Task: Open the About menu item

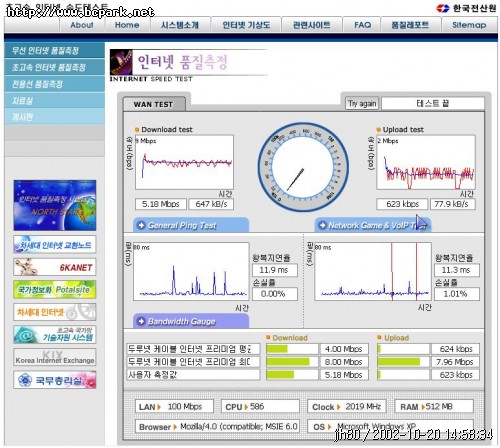Action: [82, 25]
